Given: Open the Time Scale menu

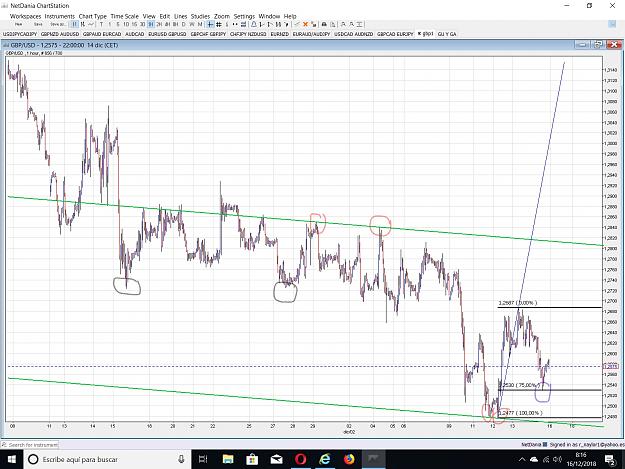Looking at the screenshot, I should 125,16.
